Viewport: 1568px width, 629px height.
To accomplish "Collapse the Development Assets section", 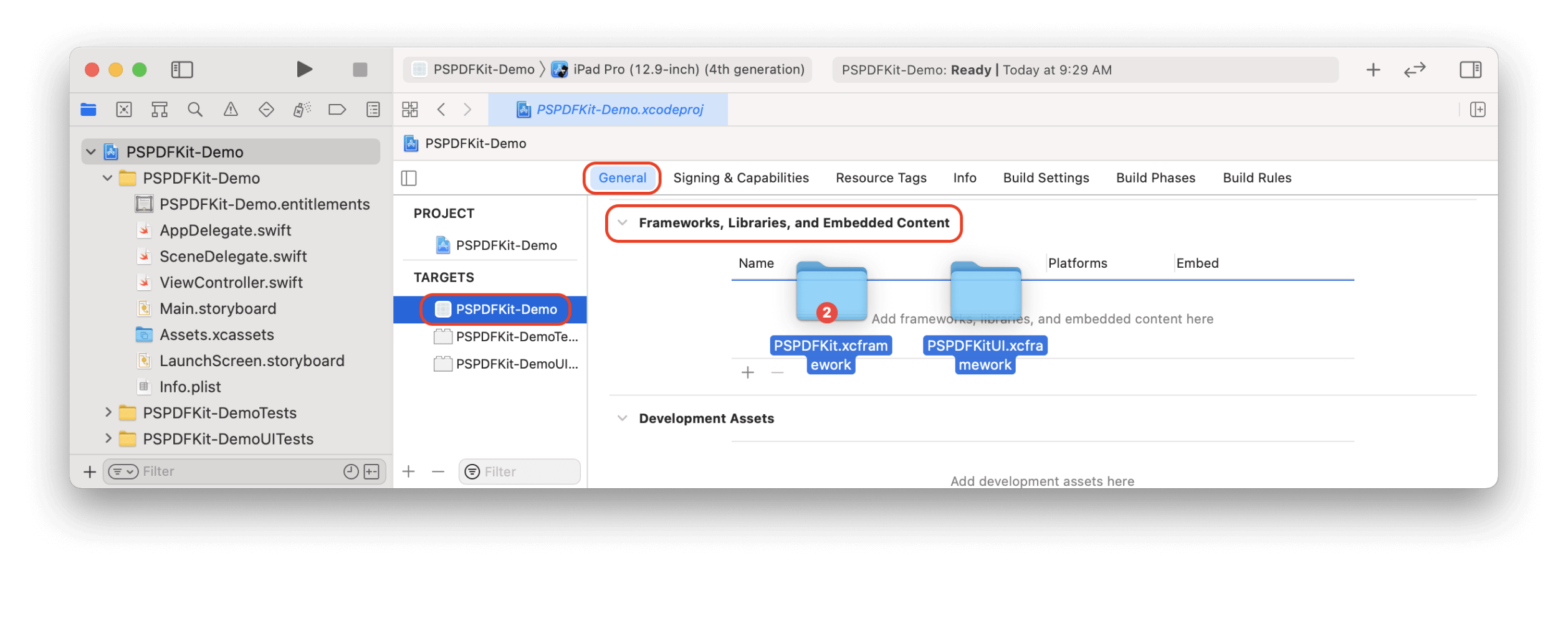I will click(x=622, y=418).
